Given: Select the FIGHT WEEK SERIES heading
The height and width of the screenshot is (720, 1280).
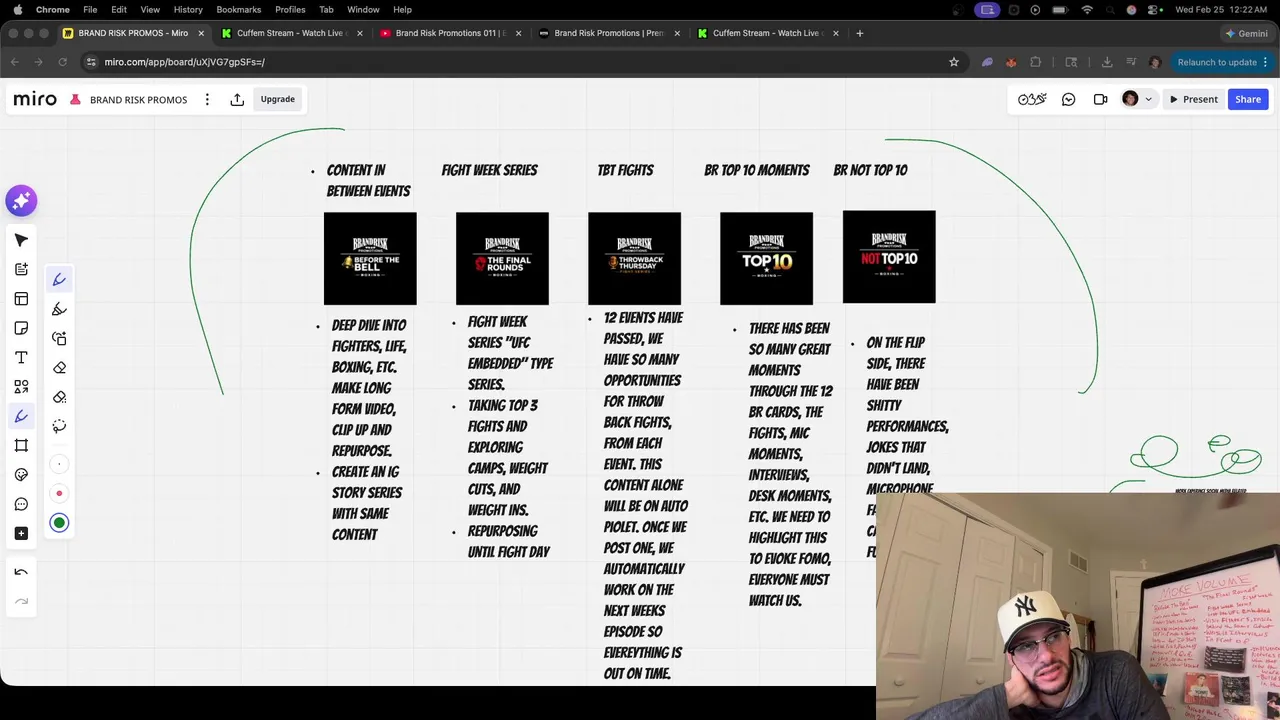Looking at the screenshot, I should click(489, 170).
